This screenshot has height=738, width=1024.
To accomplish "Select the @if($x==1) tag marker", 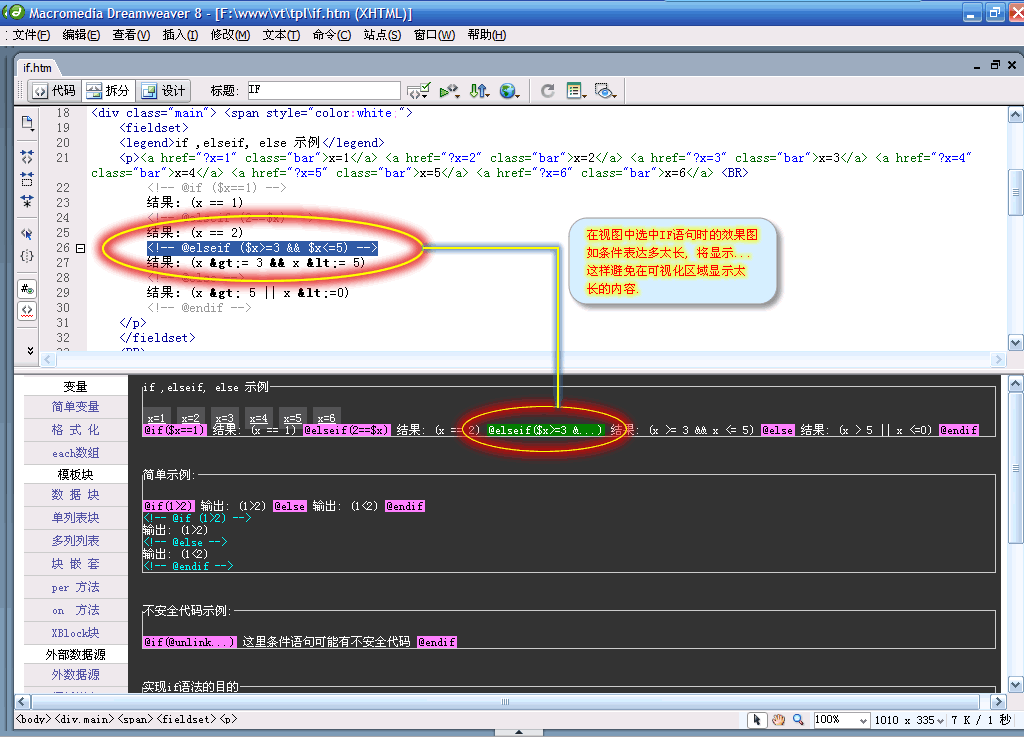I will (x=175, y=430).
